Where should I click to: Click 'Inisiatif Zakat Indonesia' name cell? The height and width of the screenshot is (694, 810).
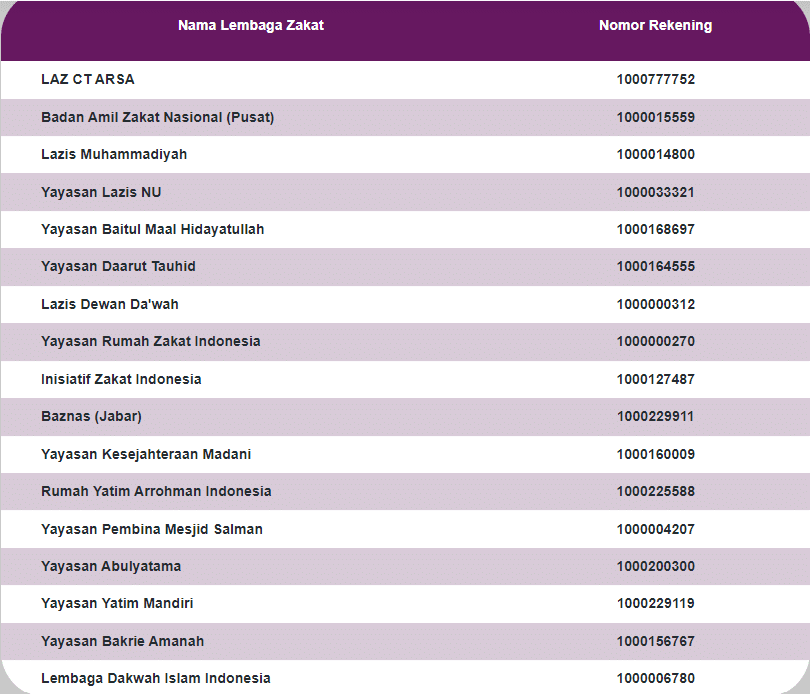coord(121,379)
